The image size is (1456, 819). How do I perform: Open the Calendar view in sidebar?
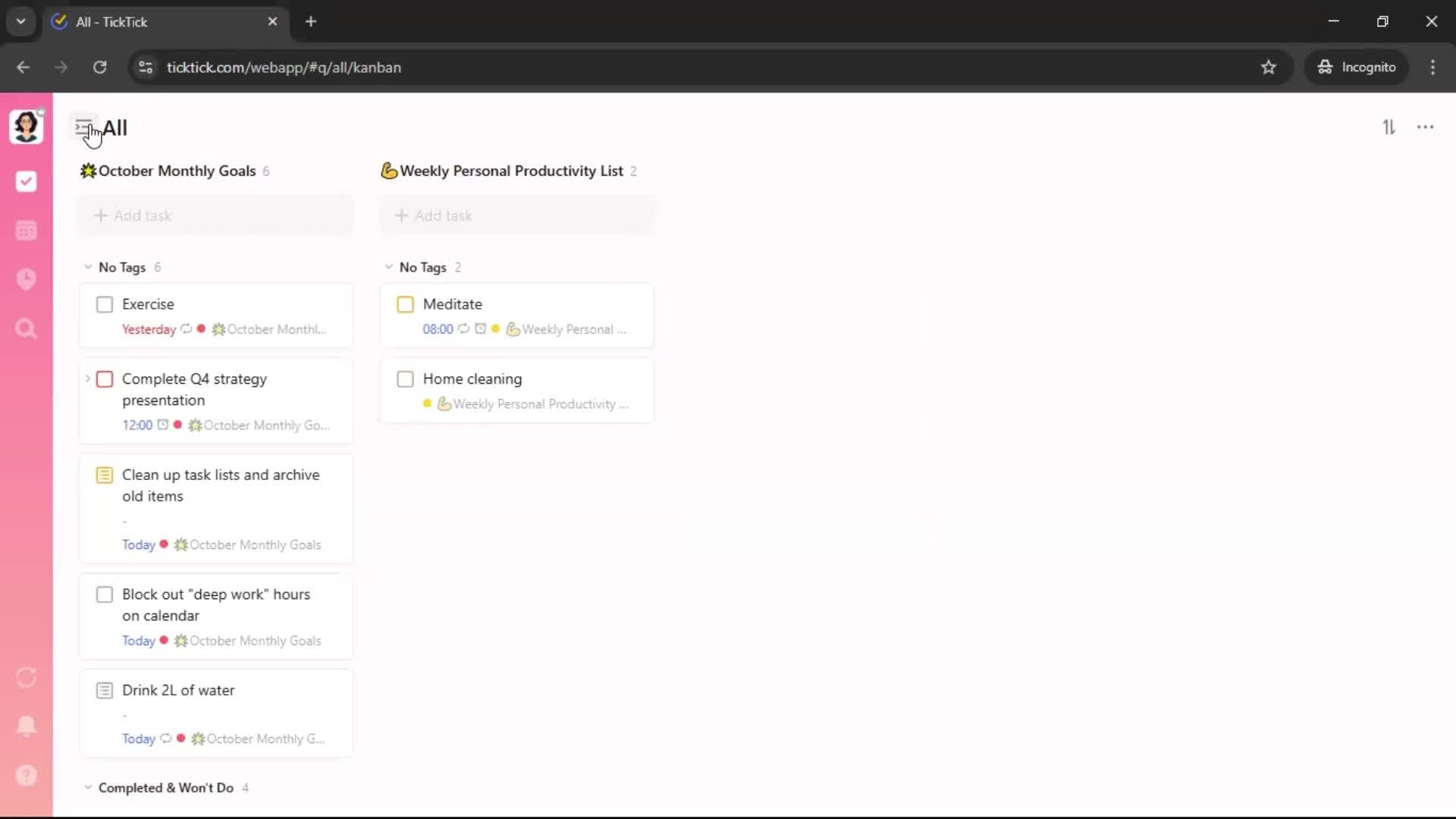(x=26, y=231)
